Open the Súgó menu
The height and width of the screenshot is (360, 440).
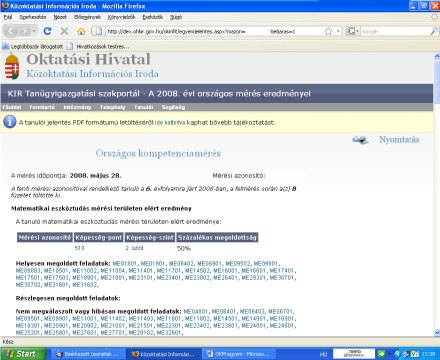pos(176,17)
